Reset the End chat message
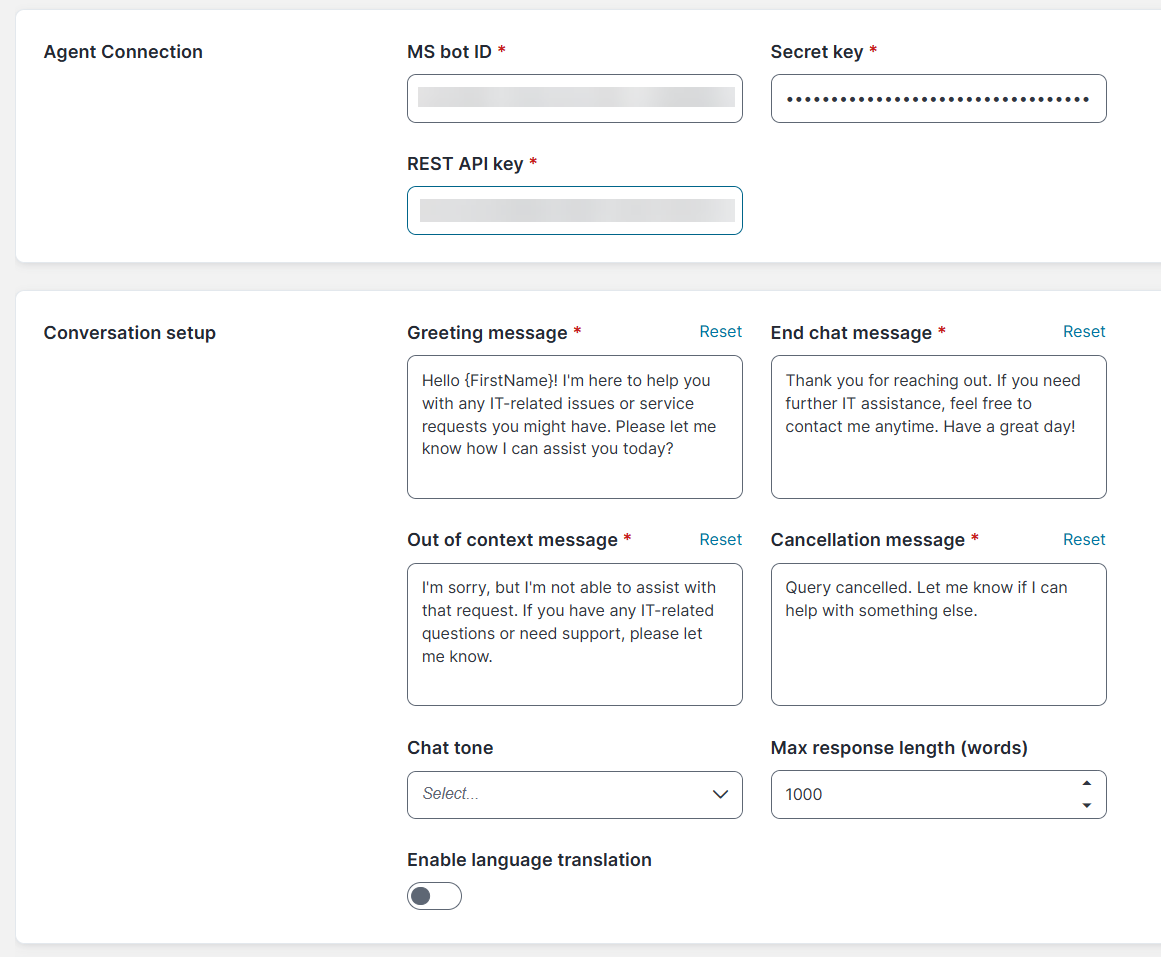This screenshot has height=957, width=1161. pyautogui.click(x=1083, y=332)
